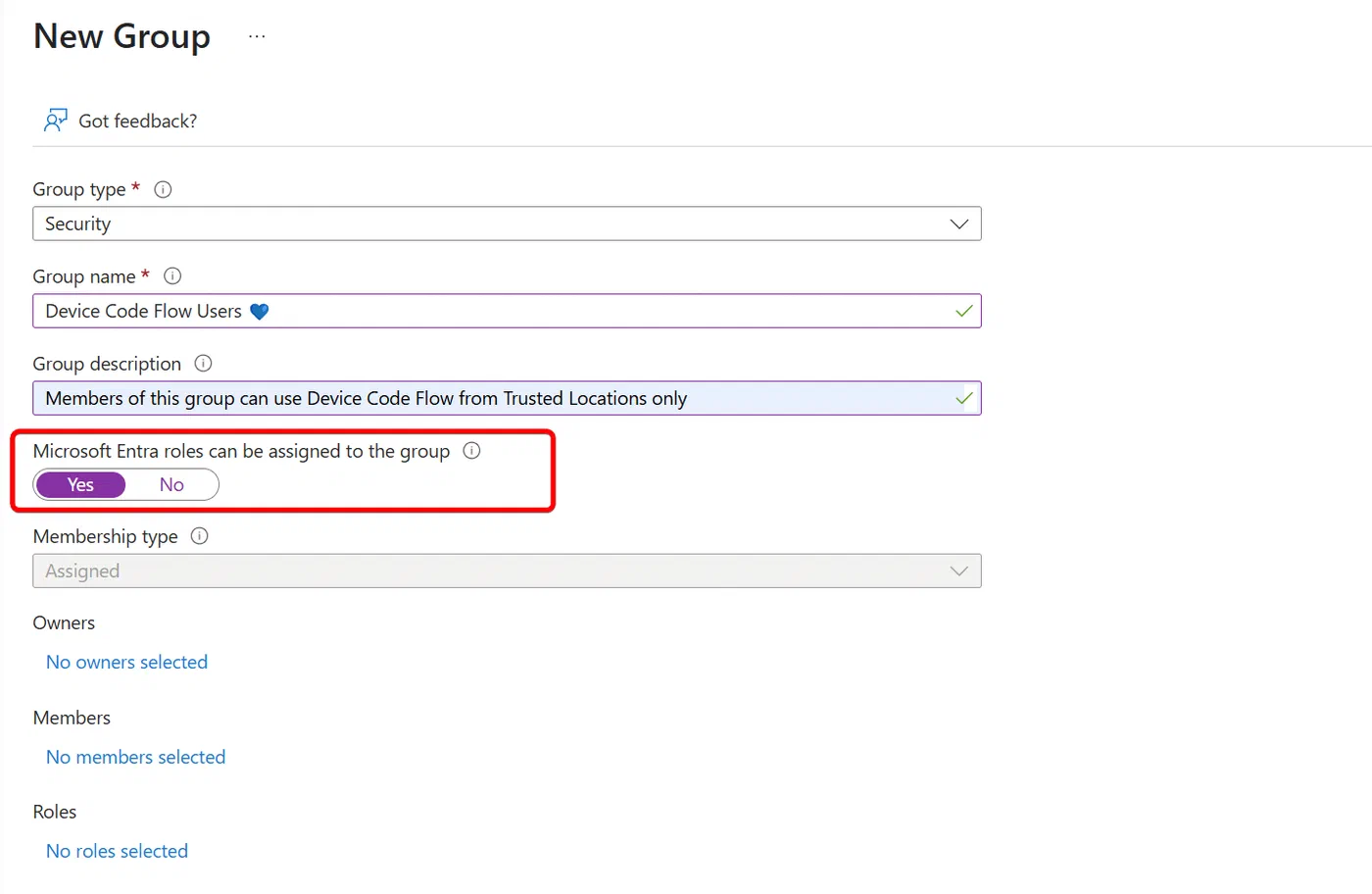Show info tooltip for Group type
The width and height of the screenshot is (1372, 894).
click(x=164, y=189)
